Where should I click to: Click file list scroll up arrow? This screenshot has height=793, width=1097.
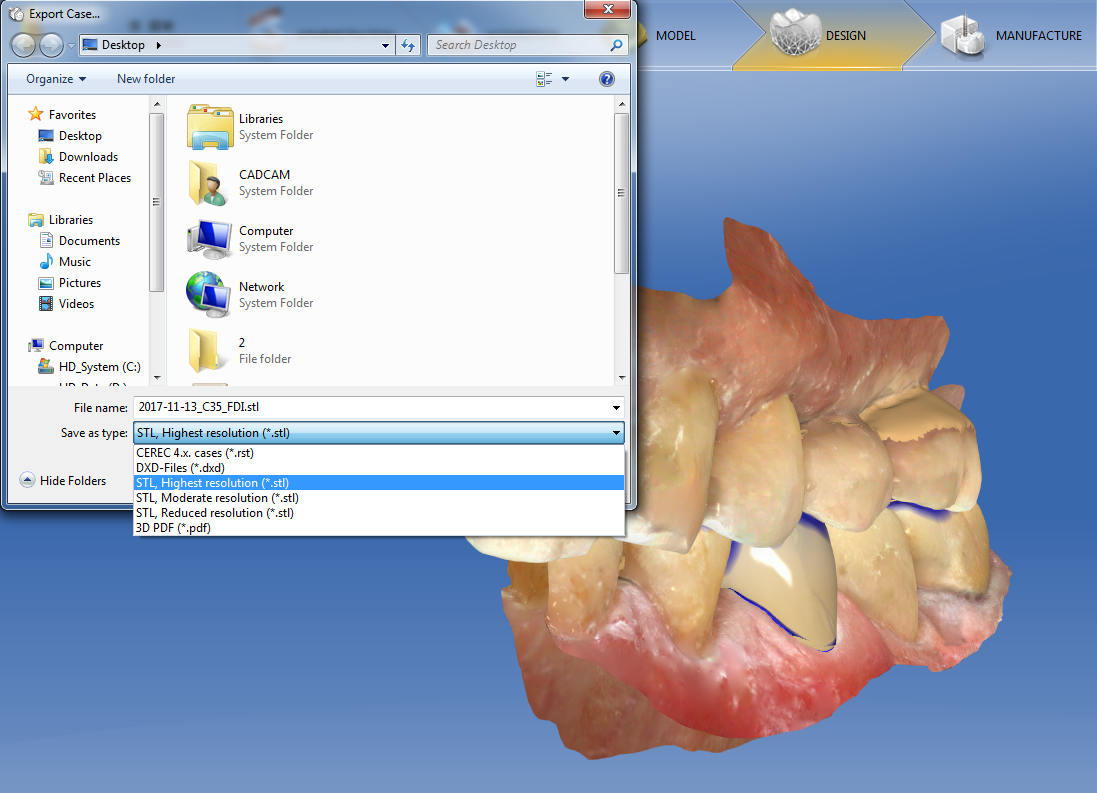pos(621,104)
